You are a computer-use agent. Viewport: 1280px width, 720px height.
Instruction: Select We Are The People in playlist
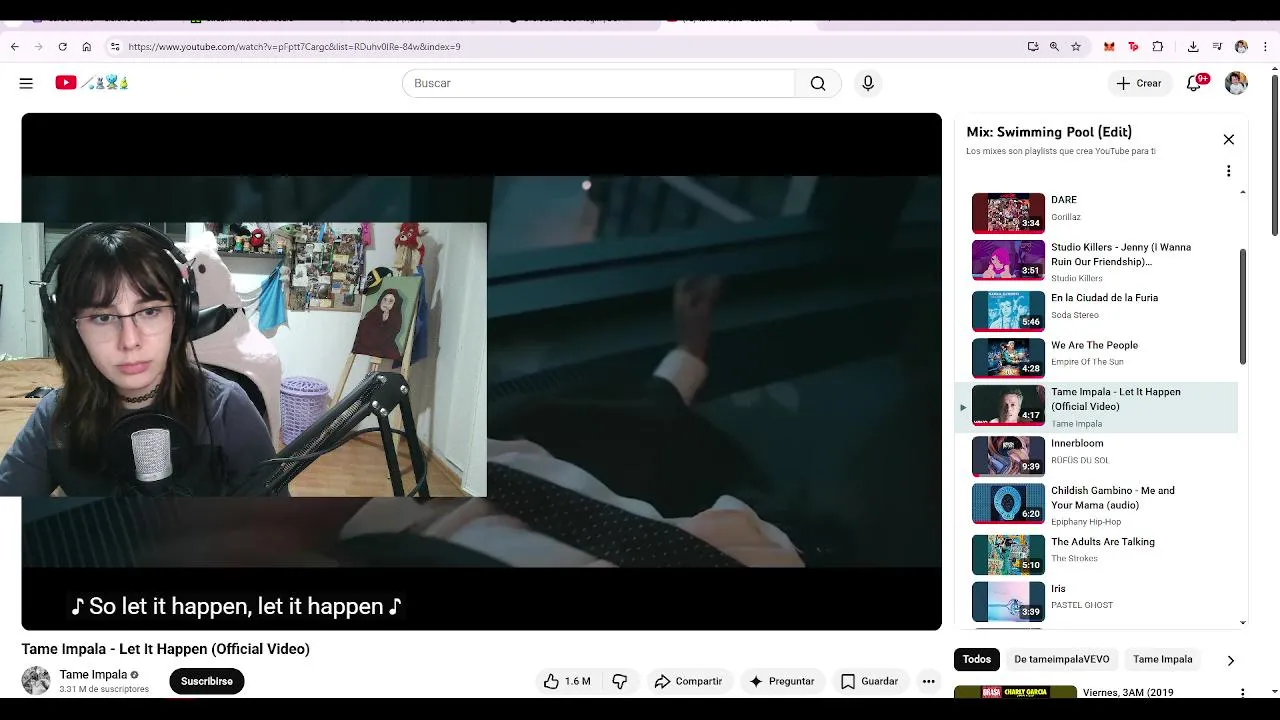(x=1097, y=357)
